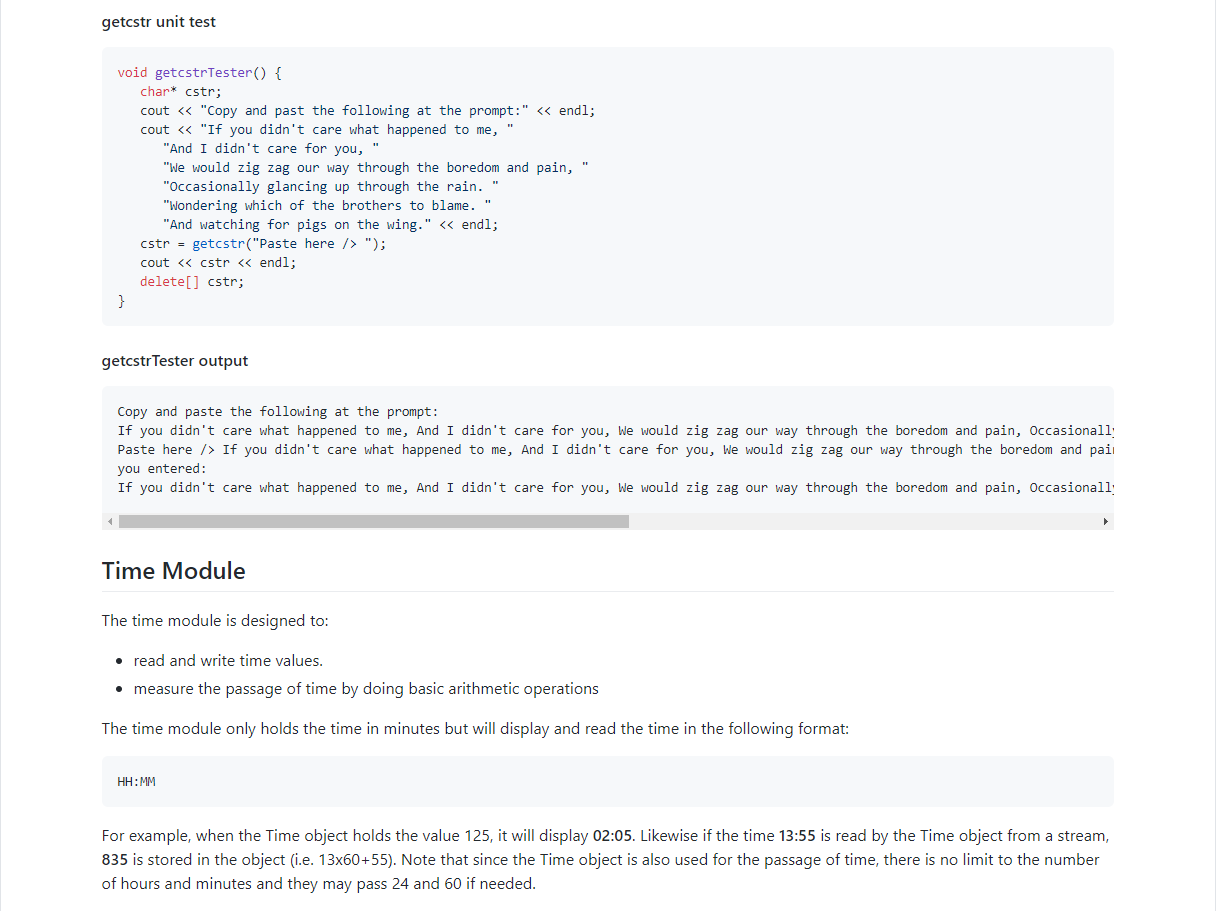Click the delete[] keyword in the code block
This screenshot has width=1216, height=911.
point(168,281)
